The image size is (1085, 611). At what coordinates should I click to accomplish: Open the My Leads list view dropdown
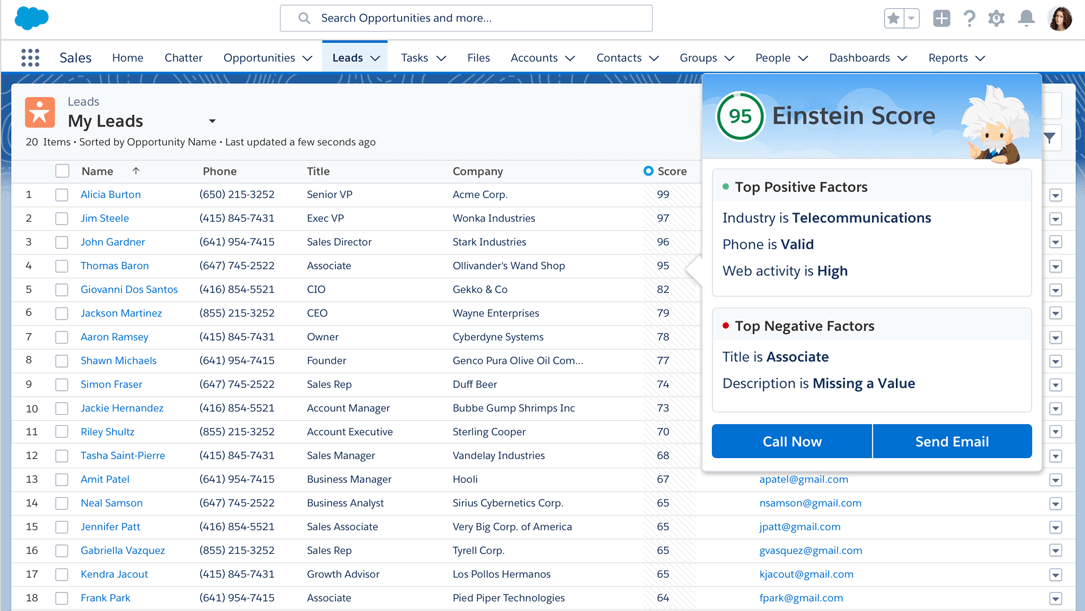click(212, 122)
